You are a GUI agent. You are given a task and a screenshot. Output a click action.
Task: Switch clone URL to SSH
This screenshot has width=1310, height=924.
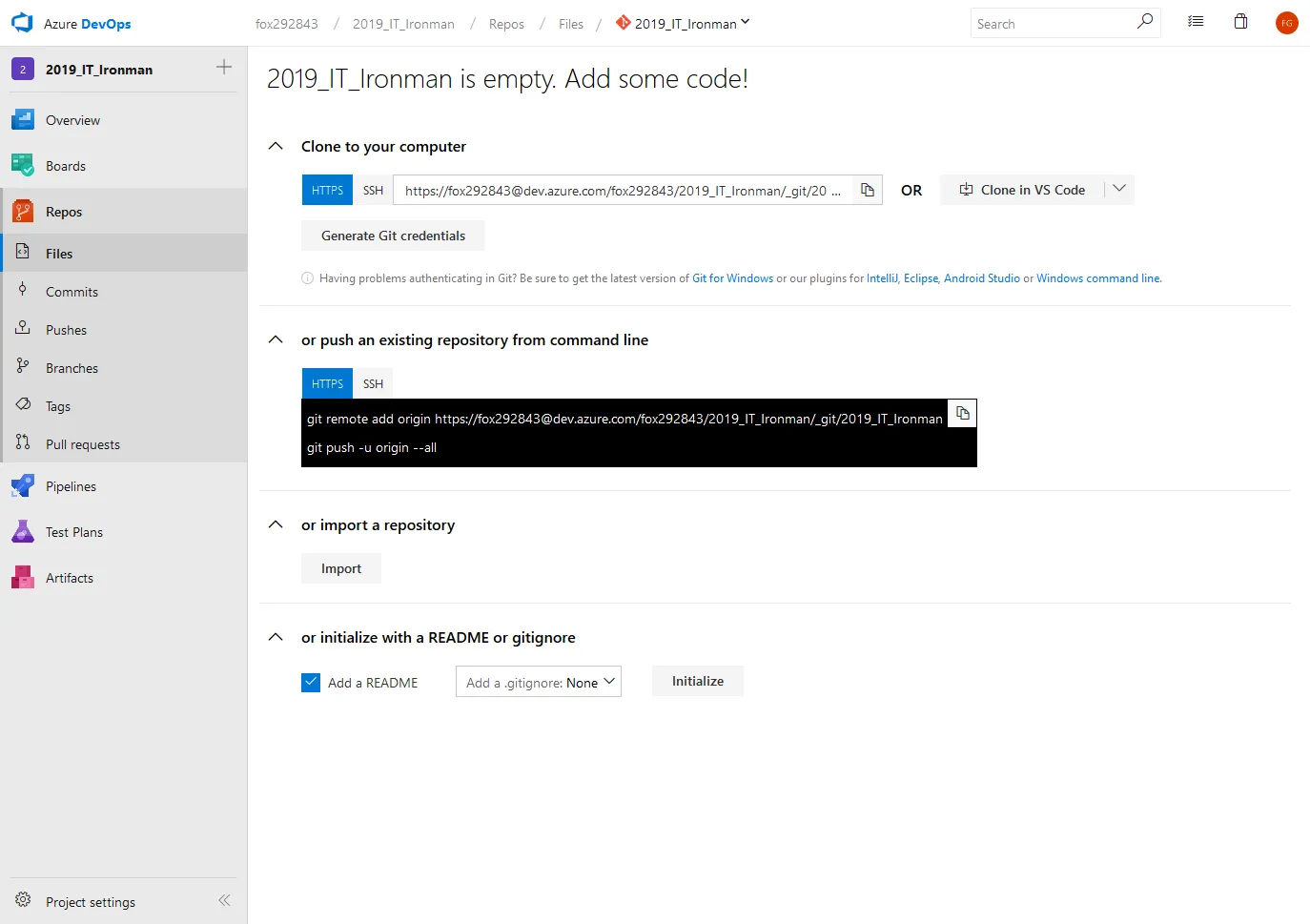373,191
